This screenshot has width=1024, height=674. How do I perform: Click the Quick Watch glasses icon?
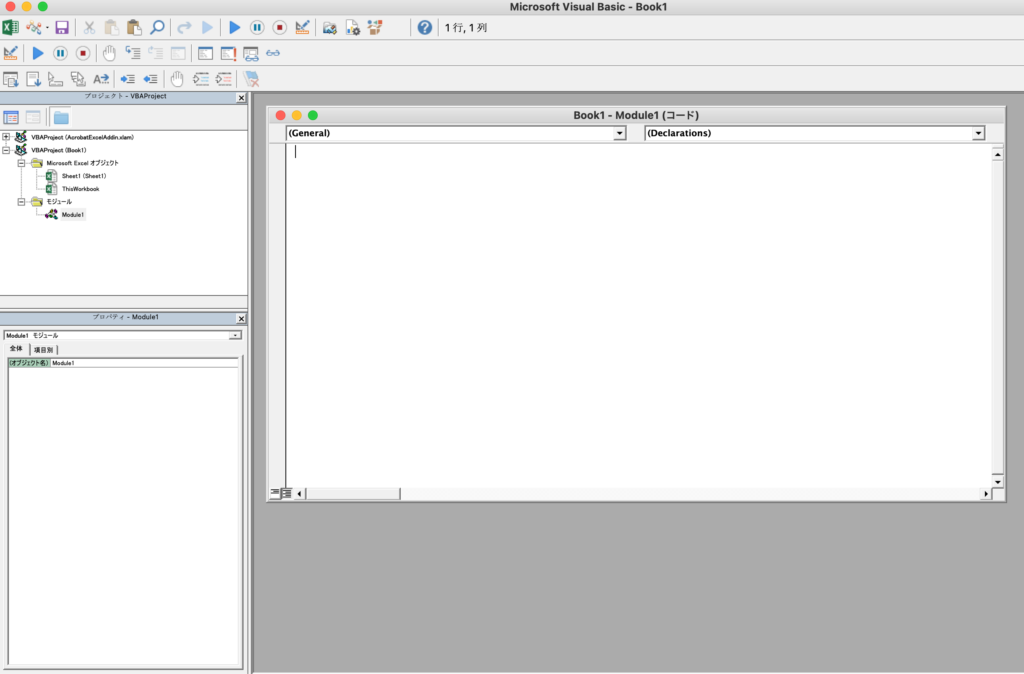tap(273, 53)
